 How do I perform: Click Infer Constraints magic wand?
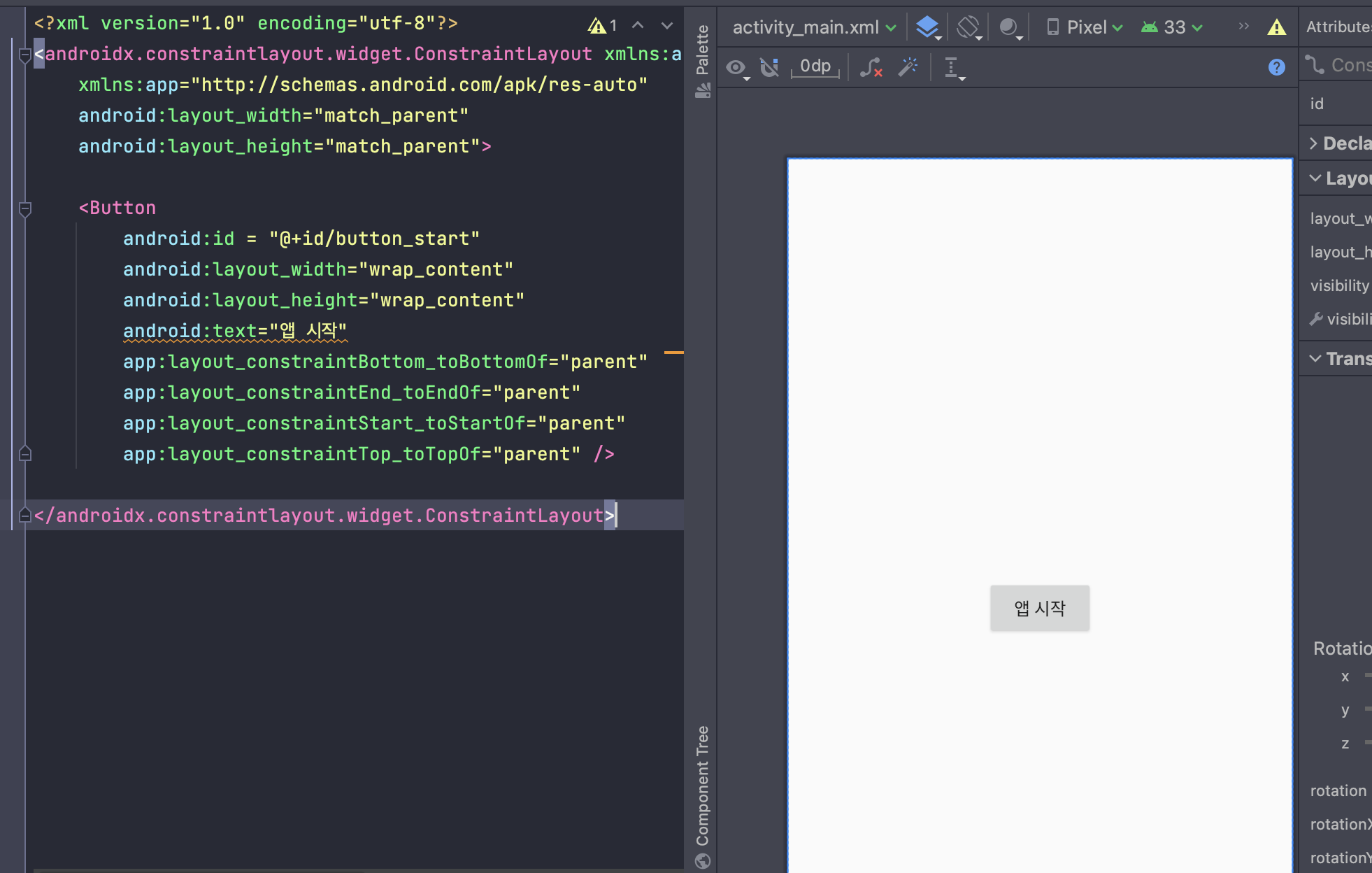point(908,66)
